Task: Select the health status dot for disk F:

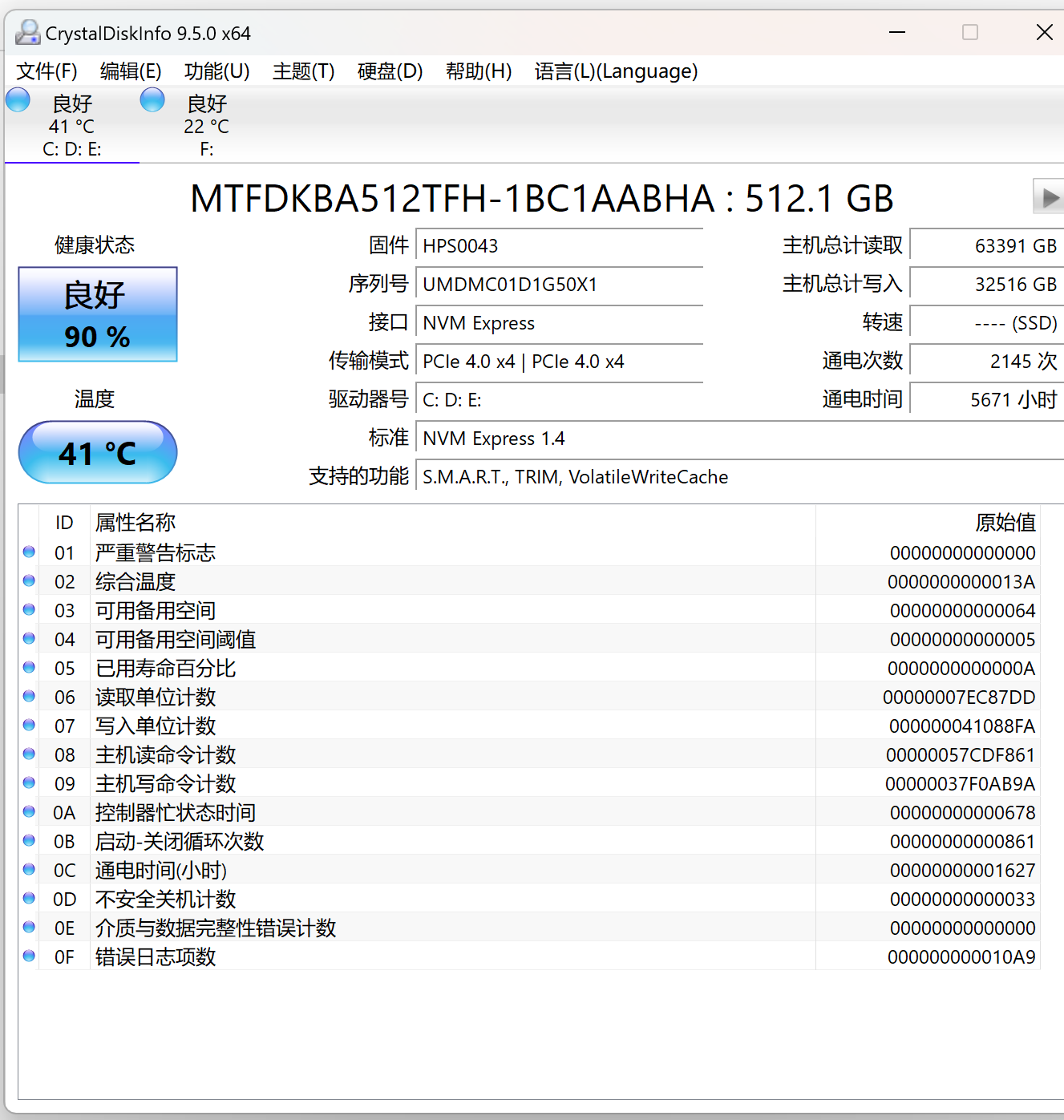Action: pyautogui.click(x=152, y=99)
